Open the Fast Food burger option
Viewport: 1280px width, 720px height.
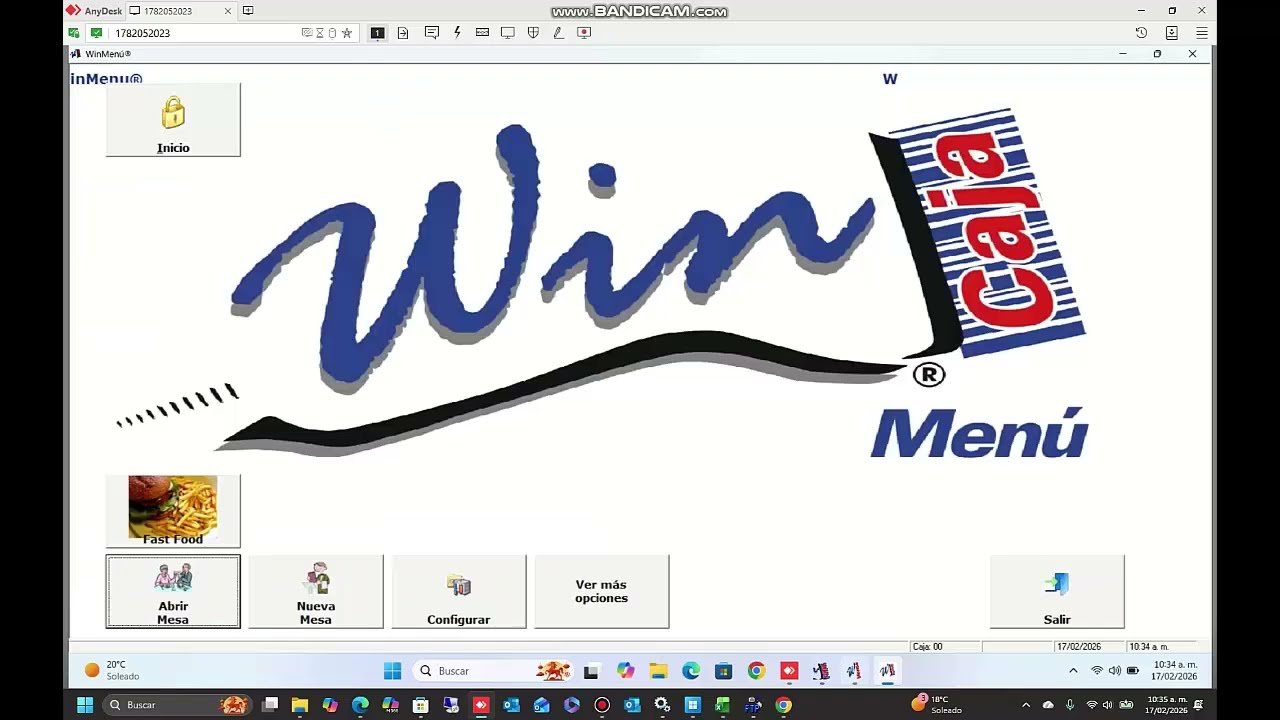point(173,511)
